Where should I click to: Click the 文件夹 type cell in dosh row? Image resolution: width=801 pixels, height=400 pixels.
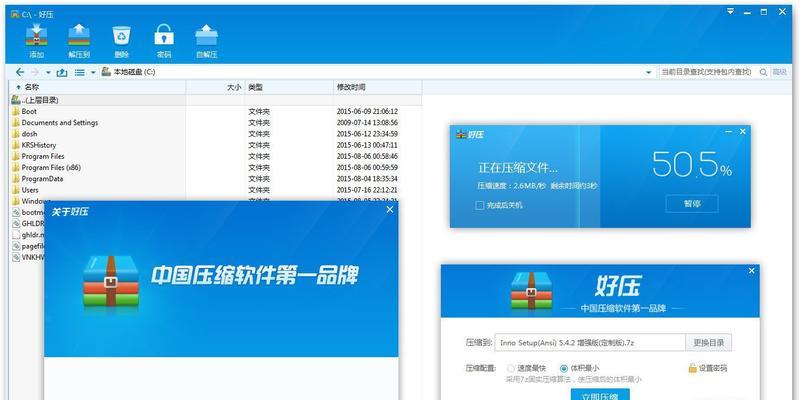(259, 134)
